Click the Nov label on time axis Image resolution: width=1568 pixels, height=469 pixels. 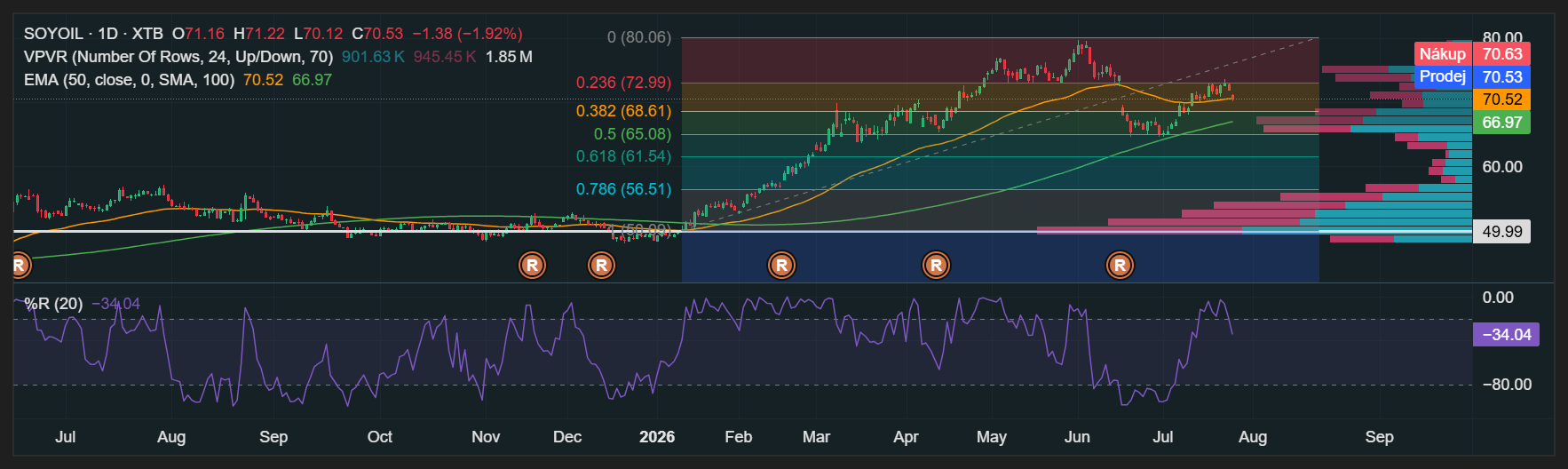point(486,437)
